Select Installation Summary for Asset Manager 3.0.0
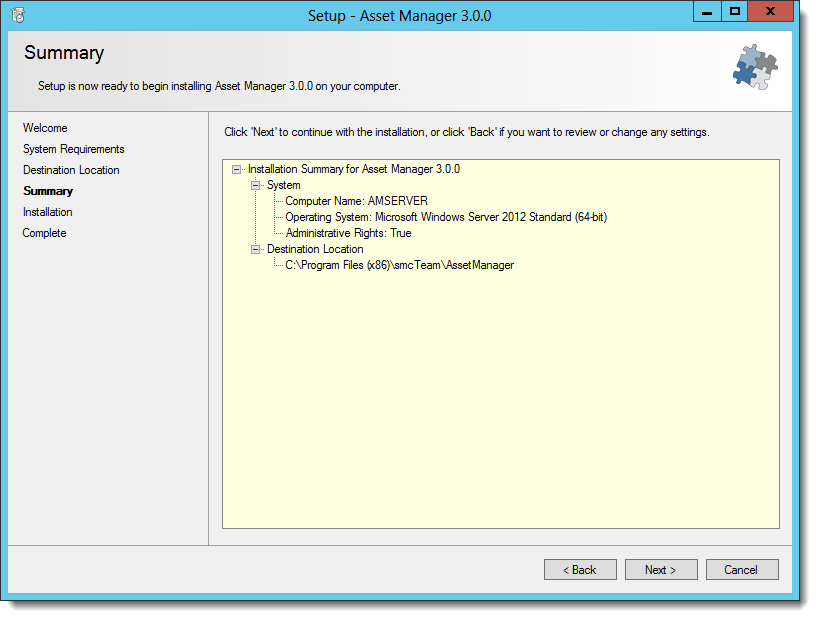The width and height of the screenshot is (816, 617). click(354, 169)
